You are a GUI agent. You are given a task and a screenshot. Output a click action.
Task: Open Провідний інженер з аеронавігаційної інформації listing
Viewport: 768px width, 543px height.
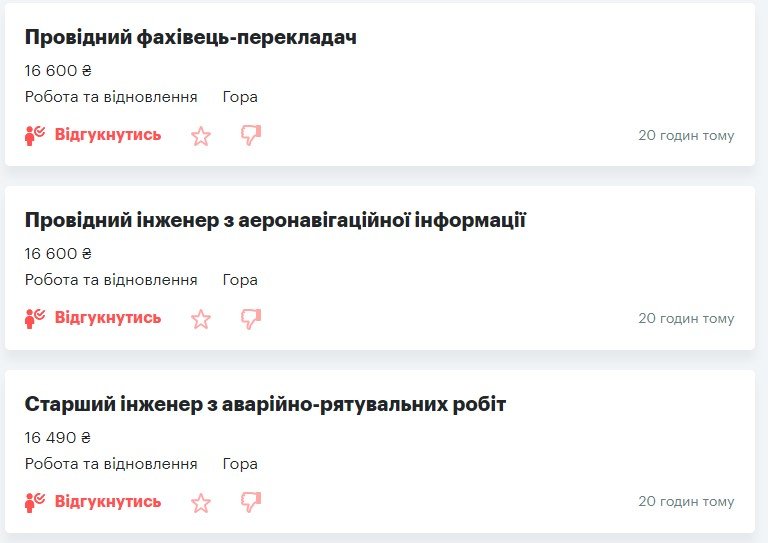pyautogui.click(x=275, y=221)
